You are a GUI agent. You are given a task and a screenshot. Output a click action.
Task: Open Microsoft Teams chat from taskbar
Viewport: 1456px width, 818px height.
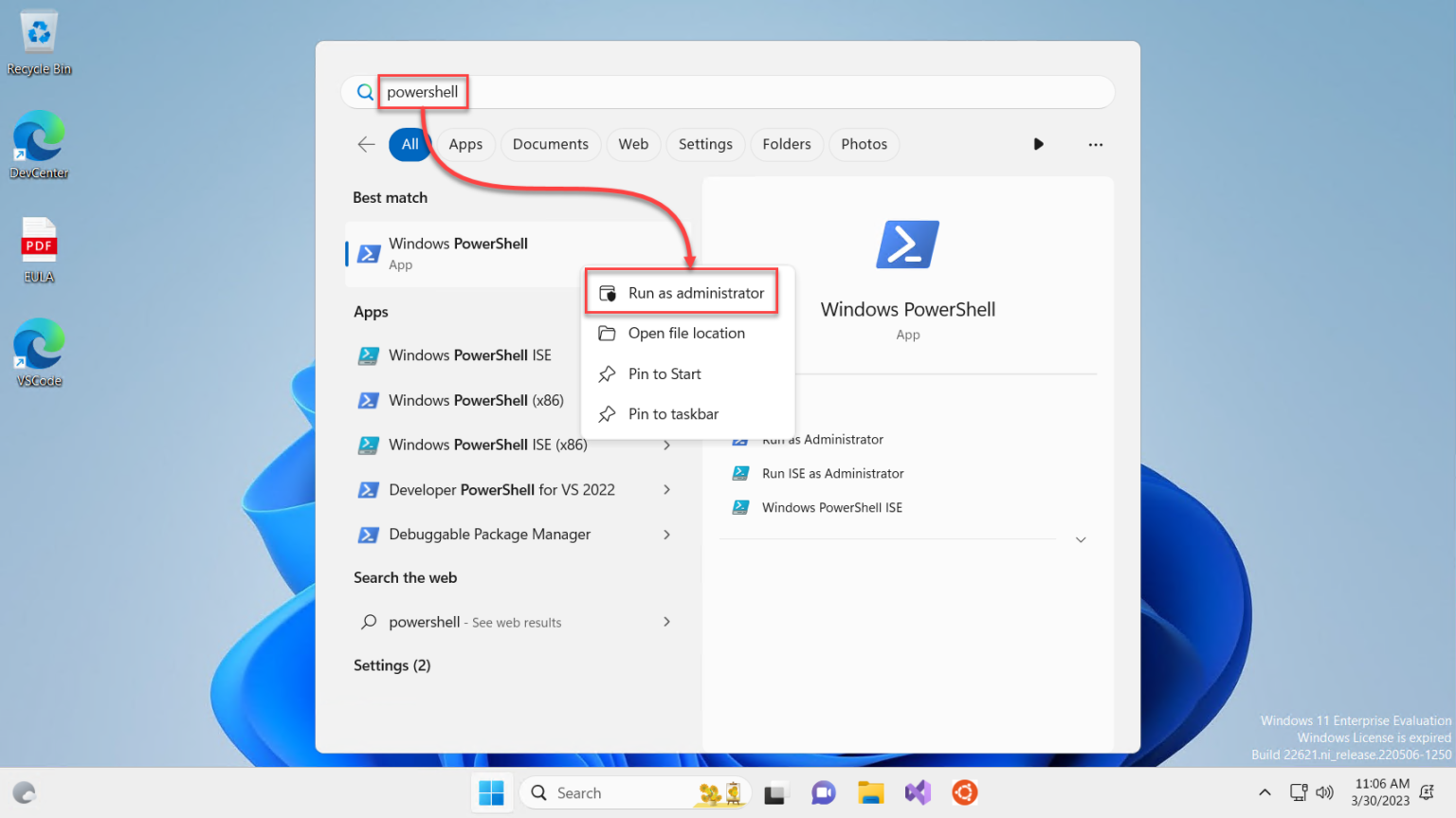(823, 792)
